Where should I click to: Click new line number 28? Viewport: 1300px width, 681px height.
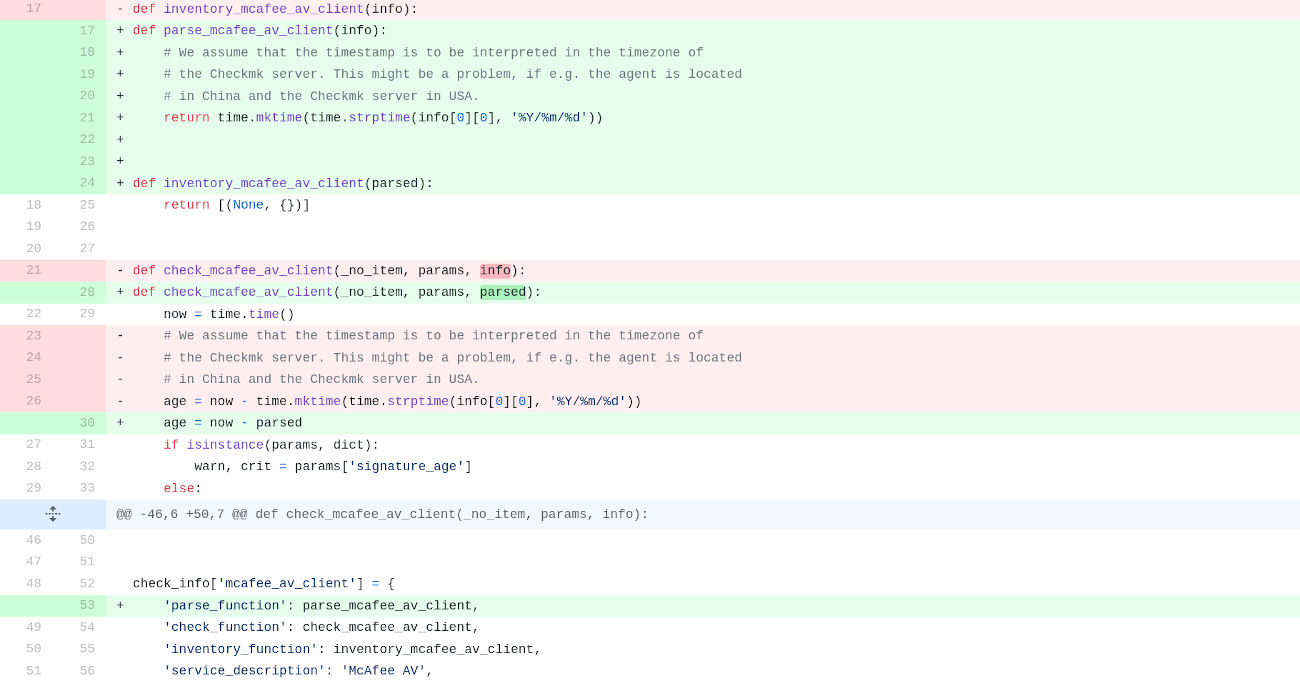pos(87,293)
